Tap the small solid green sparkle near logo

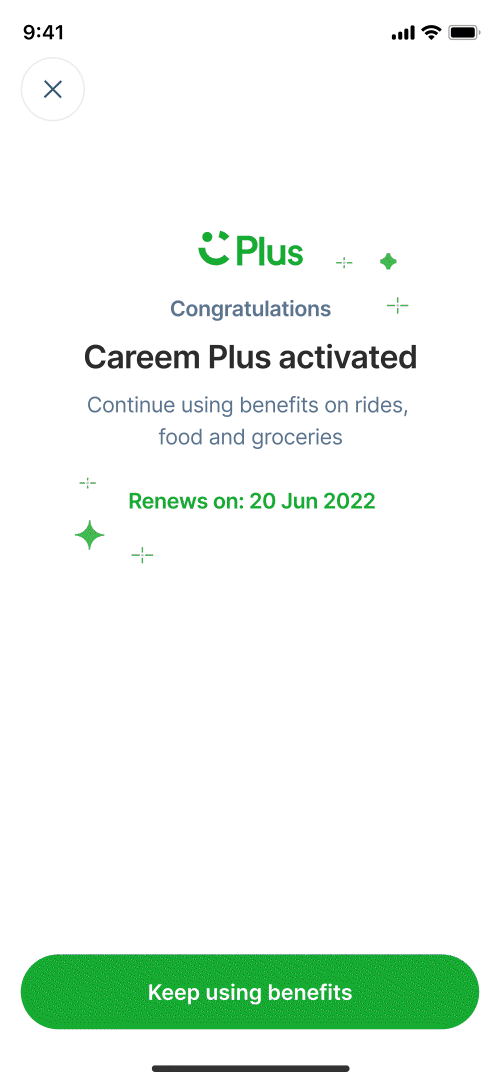(x=388, y=261)
